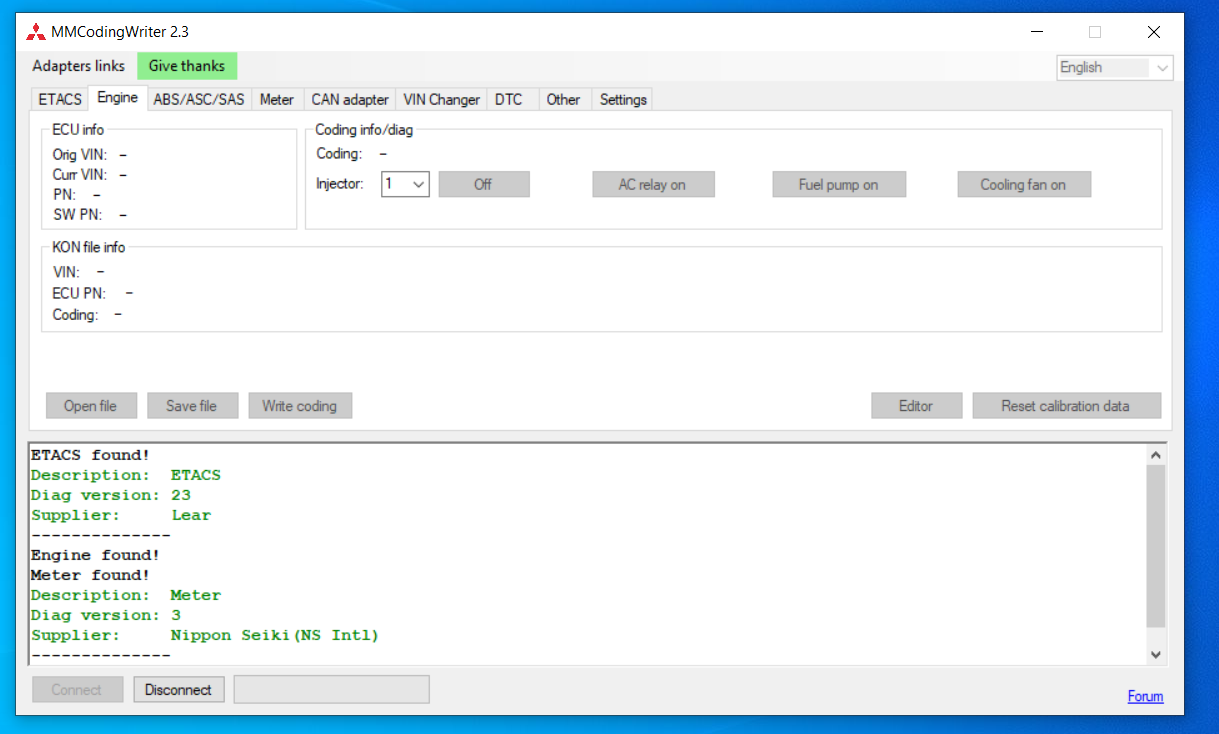Click the Mitsubishi logo icon in title bar
1219x734 pixels.
tap(36, 32)
